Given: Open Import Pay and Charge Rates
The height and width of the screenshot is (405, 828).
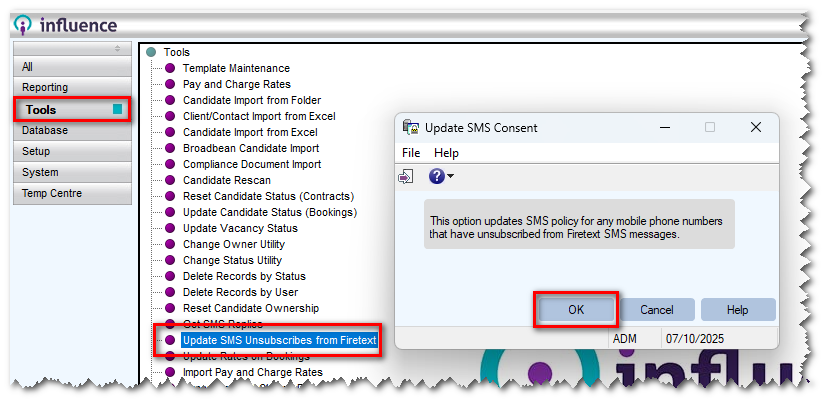Looking at the screenshot, I should tap(252, 372).
